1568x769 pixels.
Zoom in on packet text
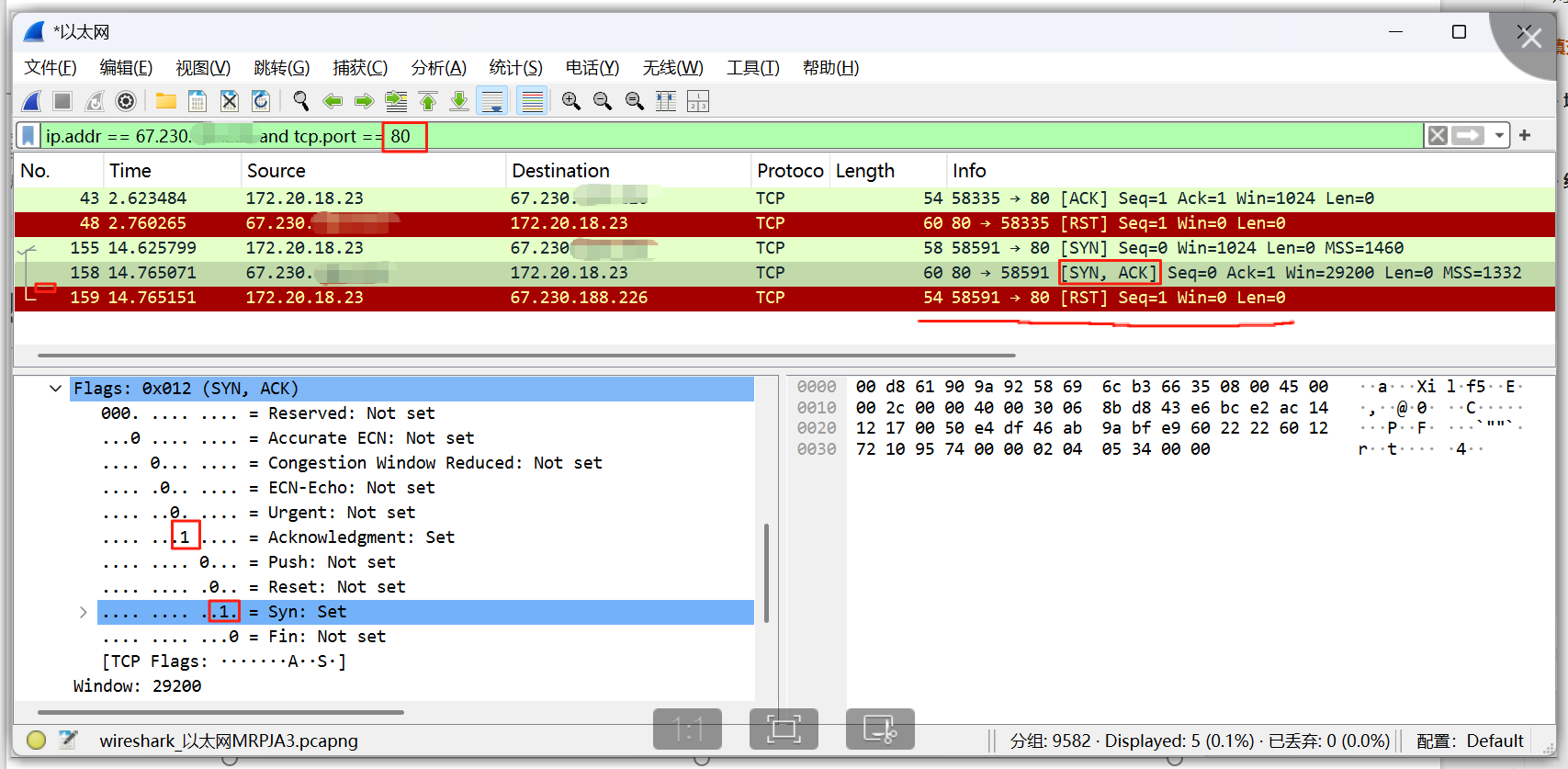[x=570, y=101]
